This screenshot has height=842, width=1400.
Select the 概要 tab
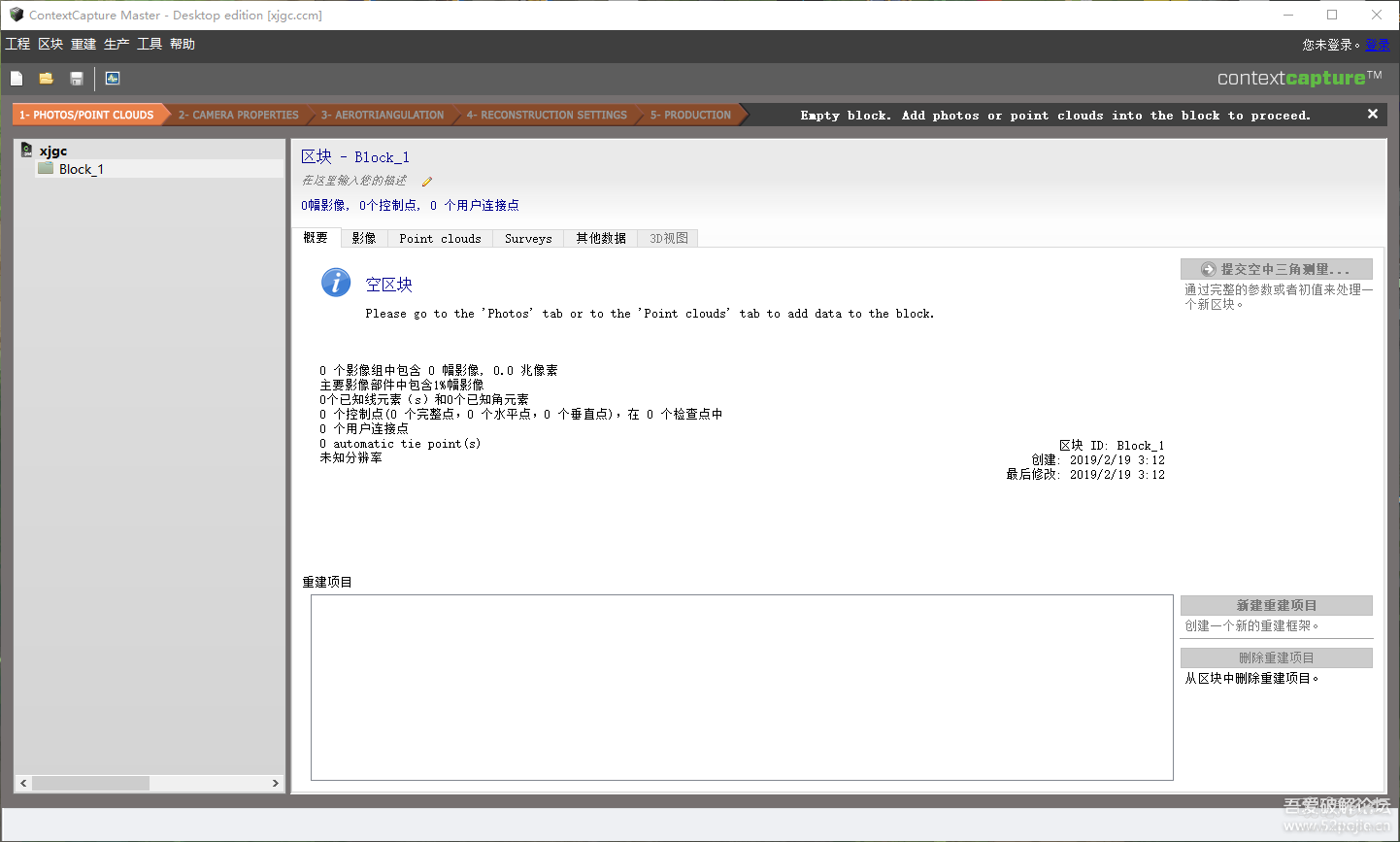tap(316, 238)
